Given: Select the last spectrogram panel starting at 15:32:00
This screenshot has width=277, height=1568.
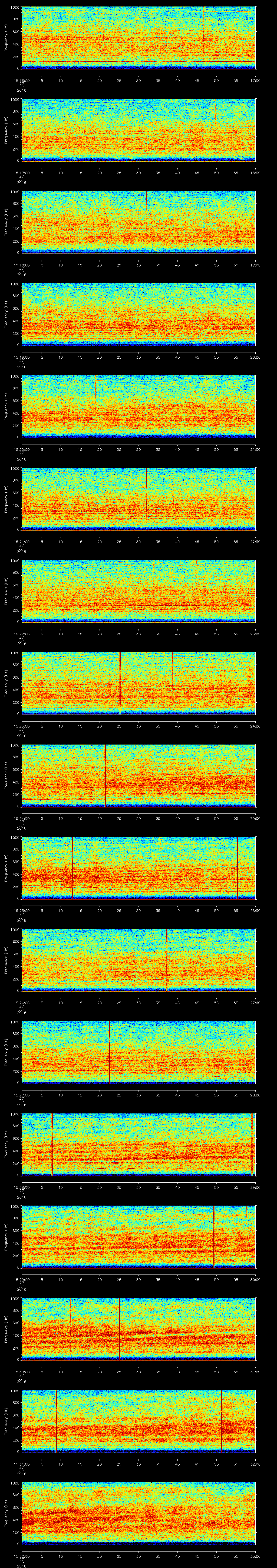Looking at the screenshot, I should (x=138, y=1513).
